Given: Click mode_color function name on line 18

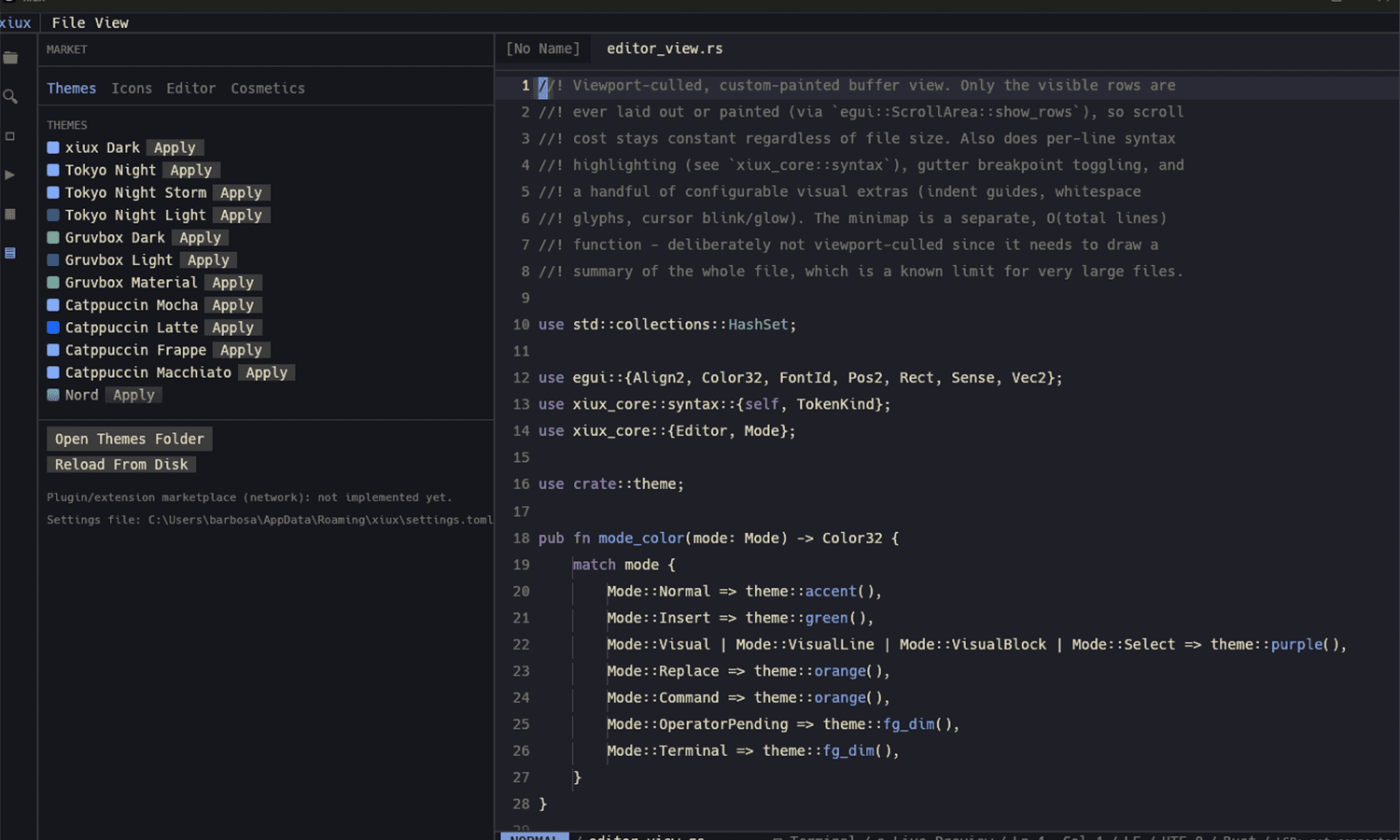Looking at the screenshot, I should tap(641, 538).
